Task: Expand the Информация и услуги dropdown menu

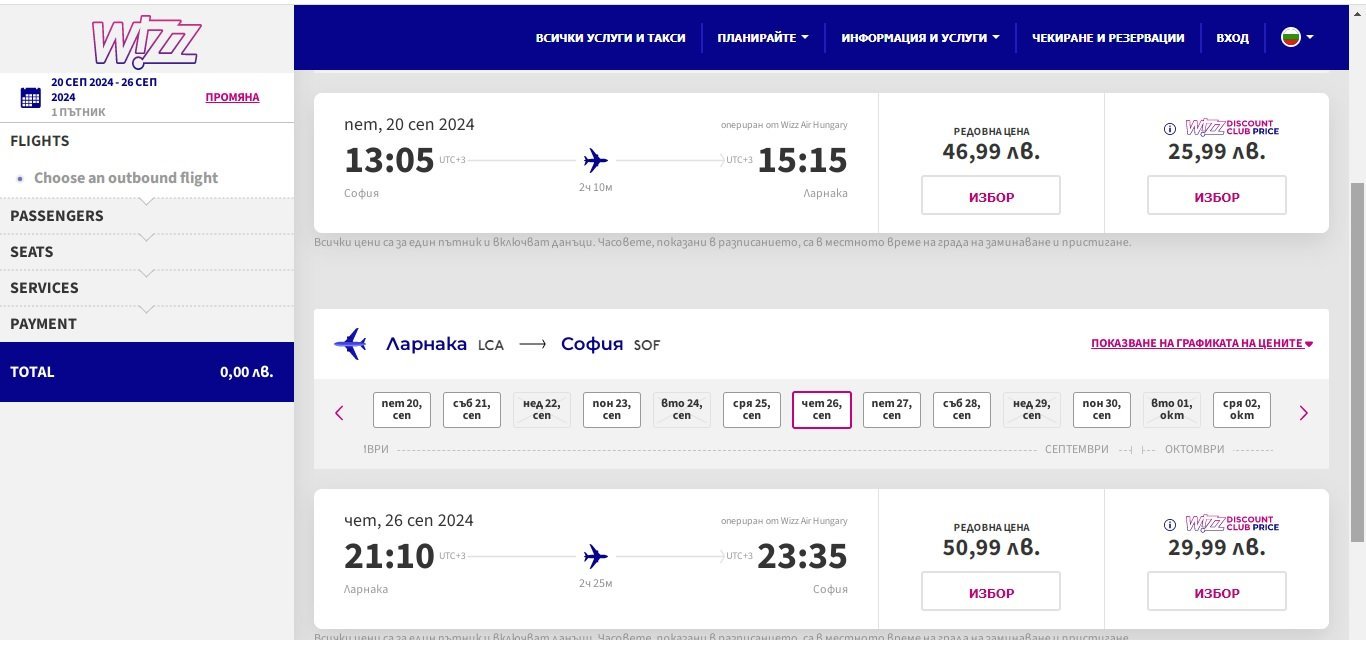Action: (x=920, y=38)
